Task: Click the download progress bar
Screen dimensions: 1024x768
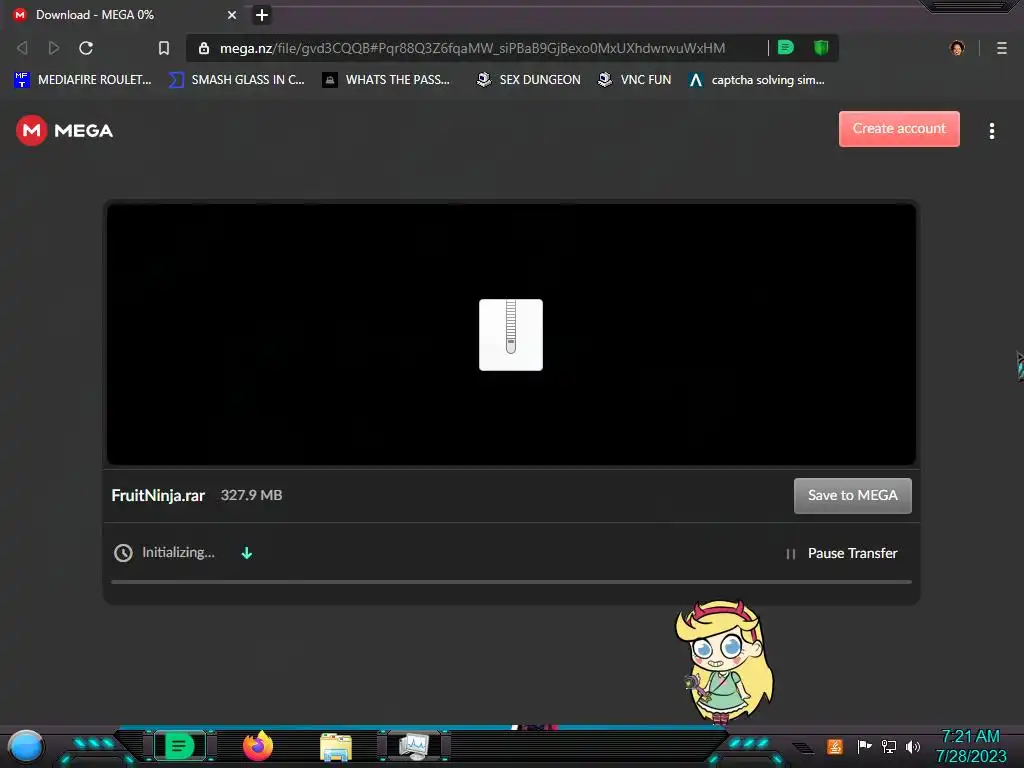Action: coord(511,581)
